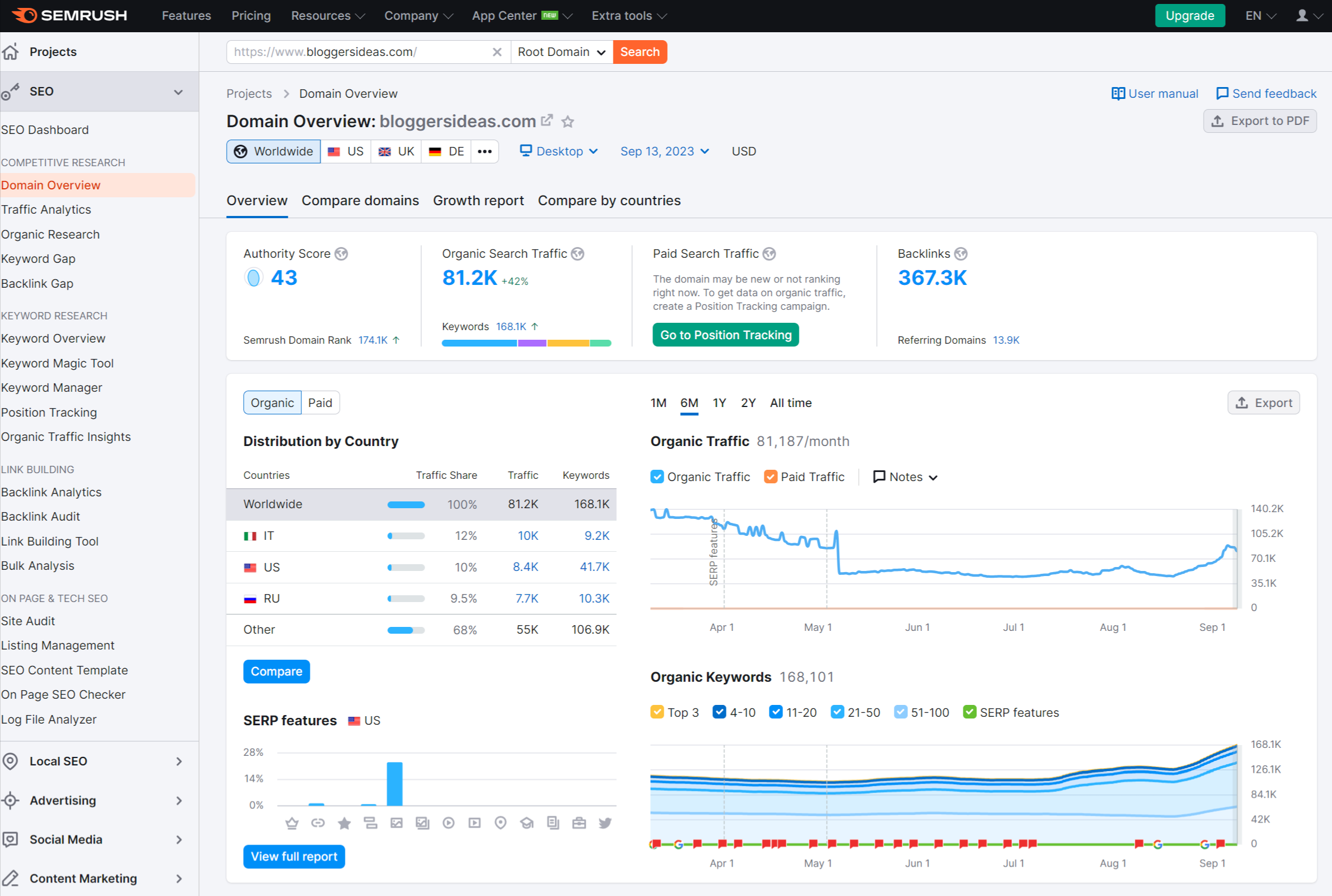Click View full report button
The image size is (1332, 896).
tap(294, 856)
